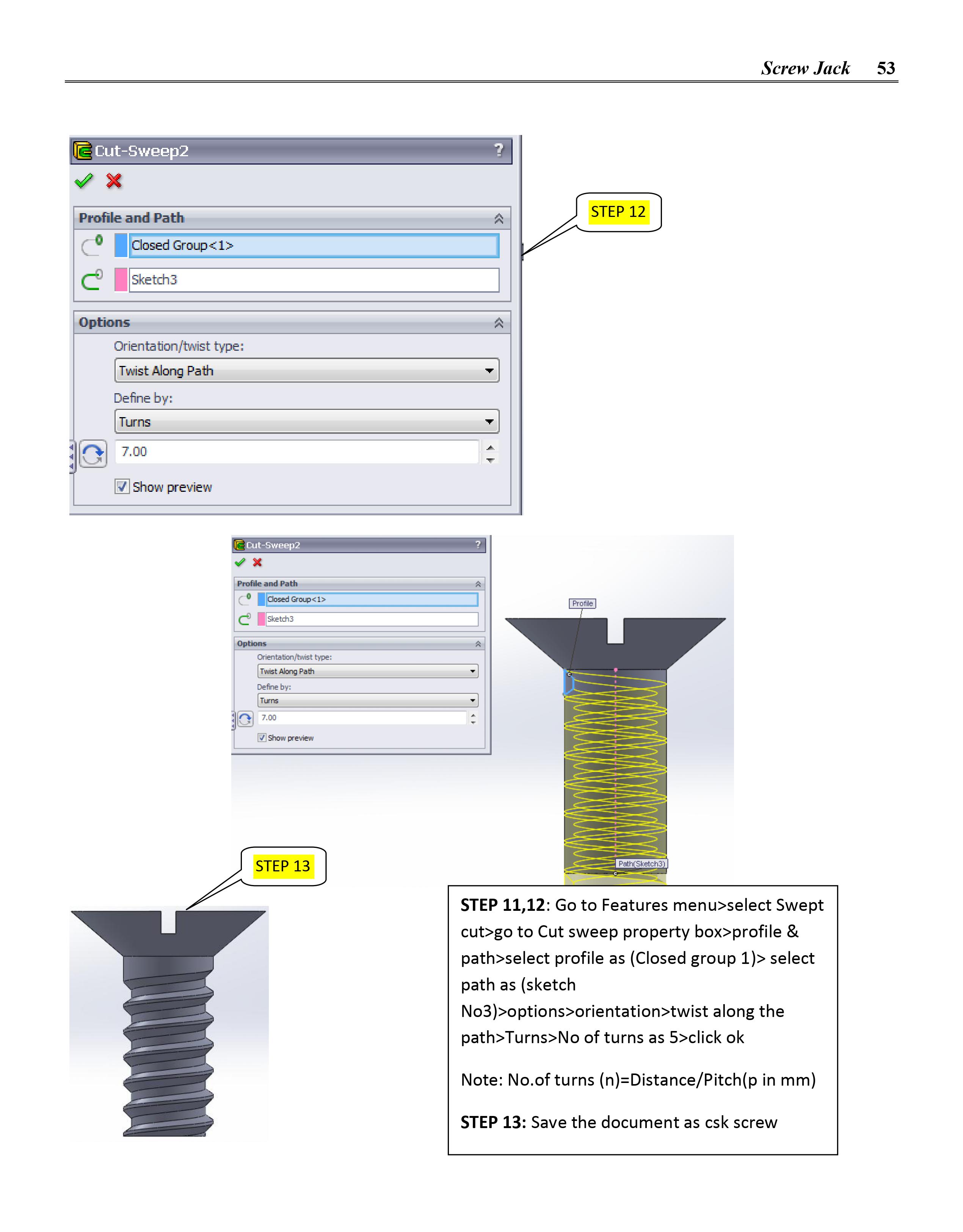Increase turns value with up stepper arrow
The image size is (963, 1232).
(x=490, y=447)
